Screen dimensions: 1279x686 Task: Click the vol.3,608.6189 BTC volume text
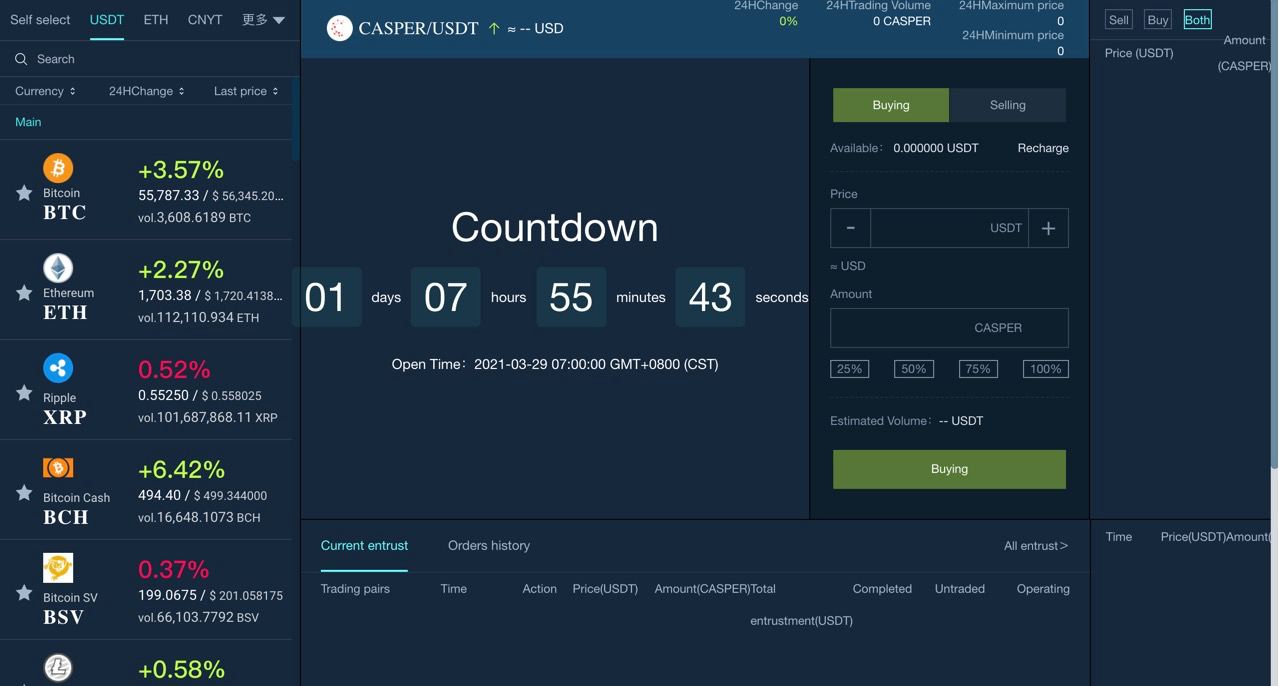(x=194, y=217)
